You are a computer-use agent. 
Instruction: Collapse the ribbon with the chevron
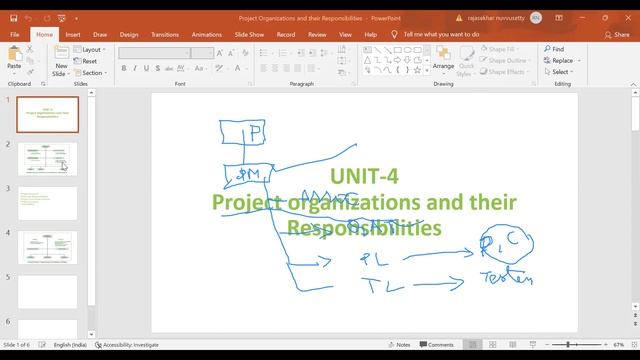633,84
